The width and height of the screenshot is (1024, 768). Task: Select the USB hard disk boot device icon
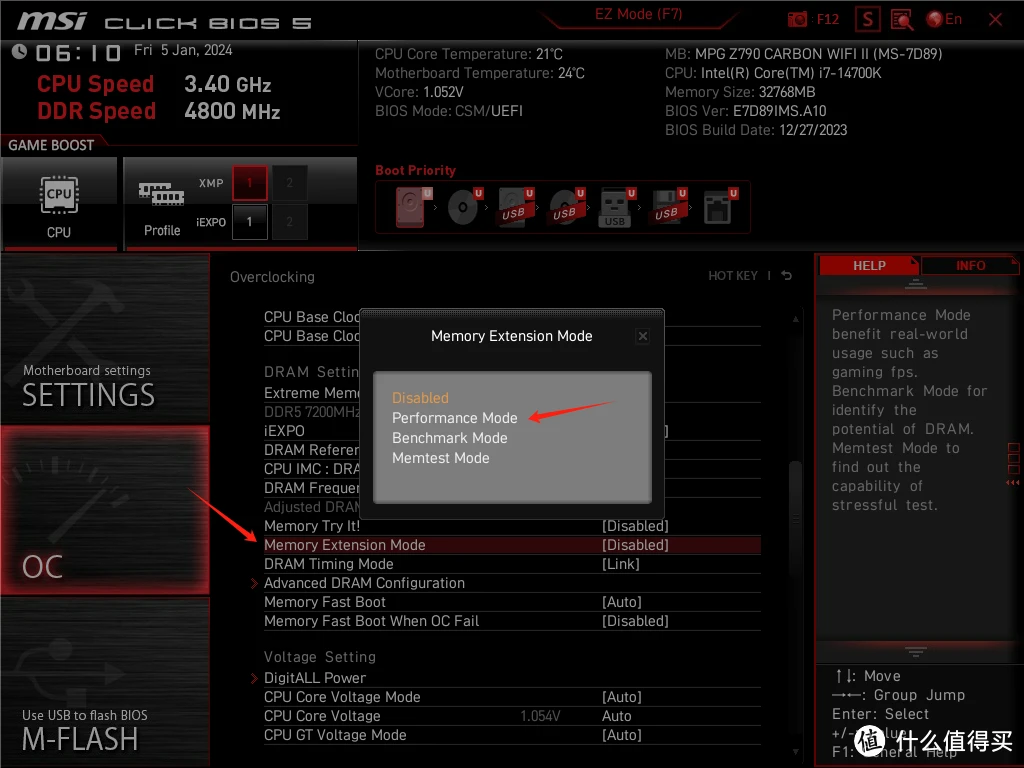pyautogui.click(x=516, y=207)
